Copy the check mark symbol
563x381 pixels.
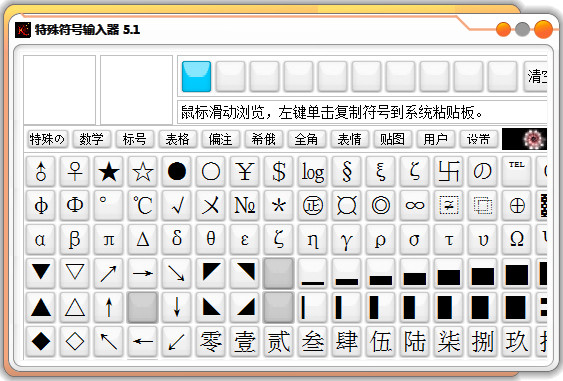[x=176, y=205]
